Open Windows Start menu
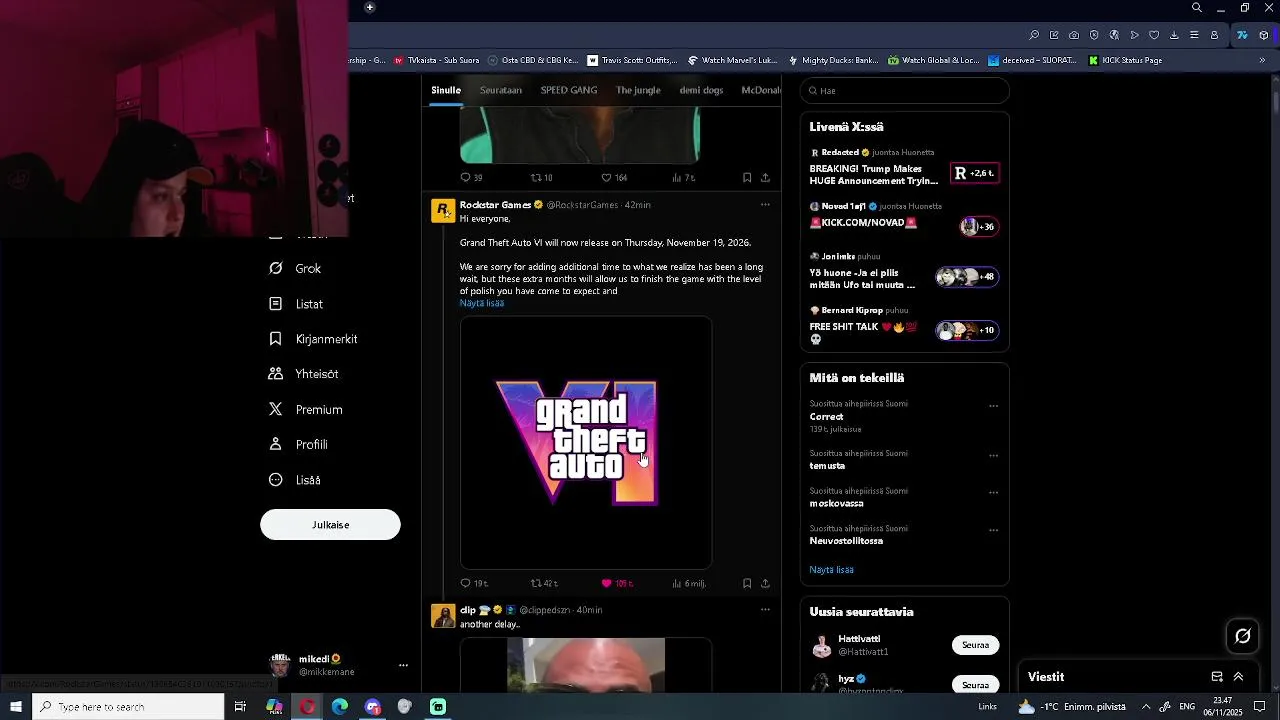 coord(16,707)
